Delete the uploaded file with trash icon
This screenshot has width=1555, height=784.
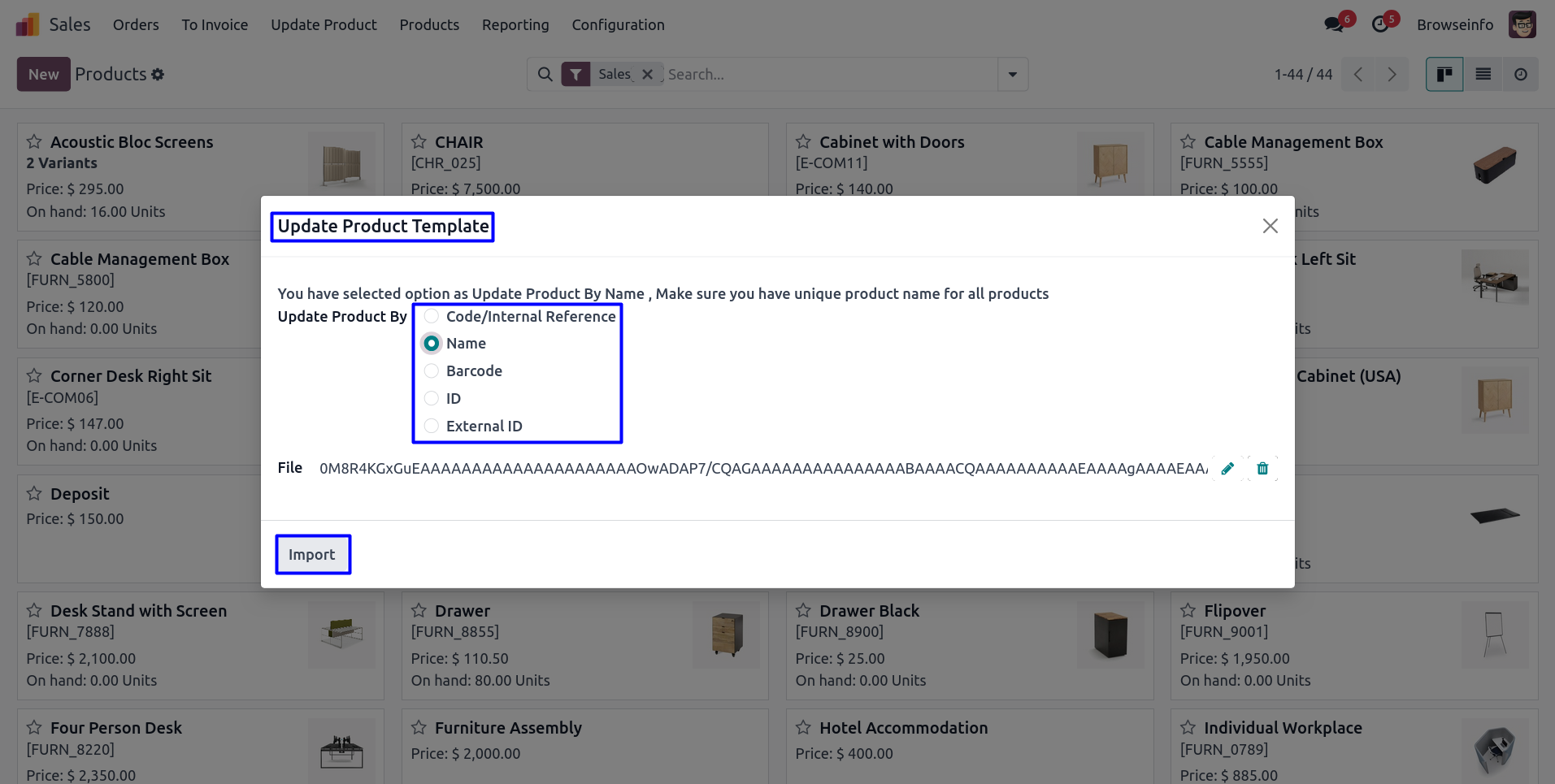click(x=1262, y=468)
